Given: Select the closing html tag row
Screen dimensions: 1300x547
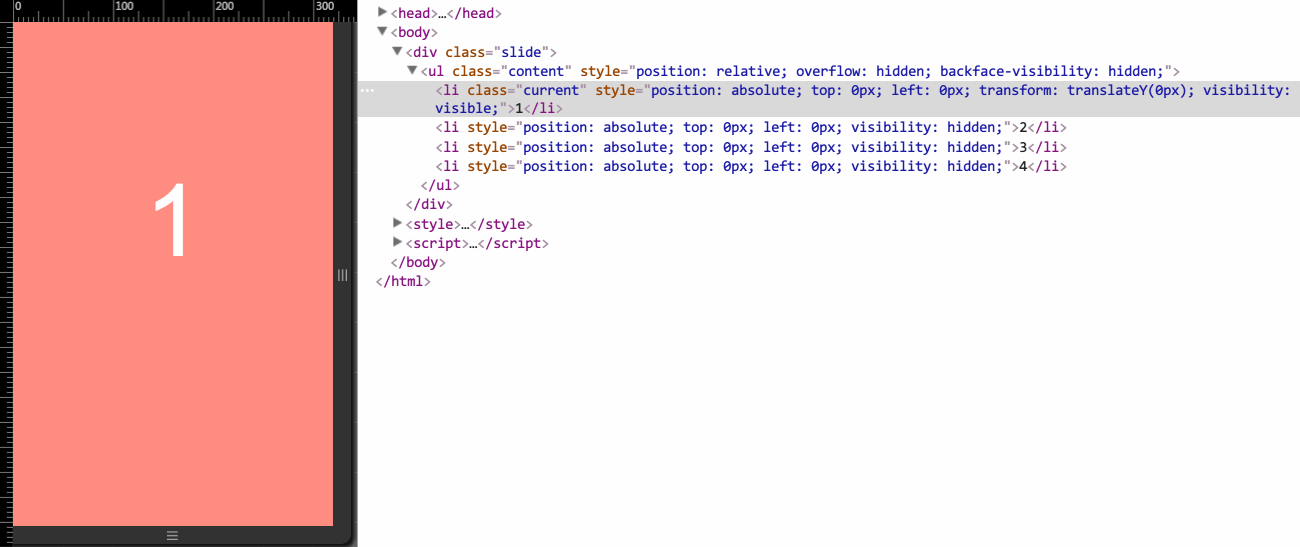Looking at the screenshot, I should (x=403, y=281).
